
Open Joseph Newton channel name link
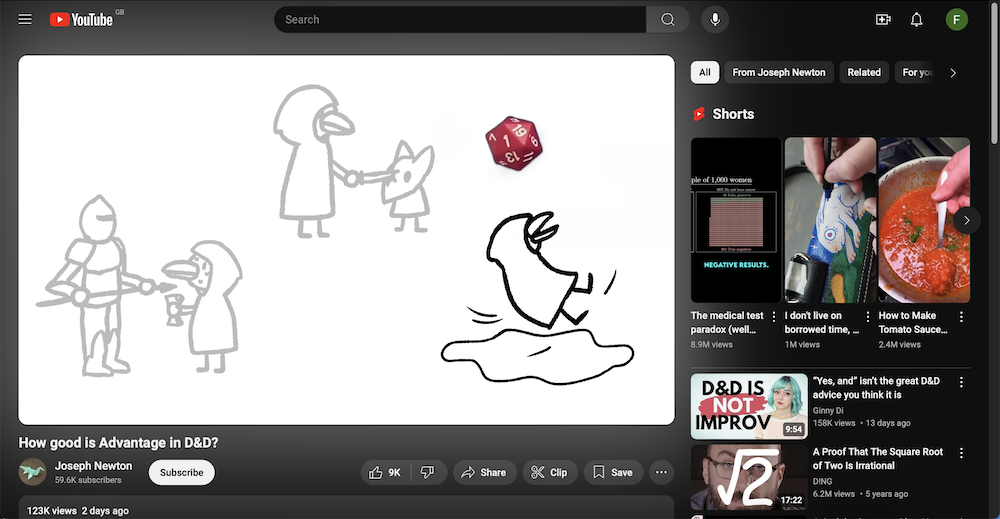point(93,466)
